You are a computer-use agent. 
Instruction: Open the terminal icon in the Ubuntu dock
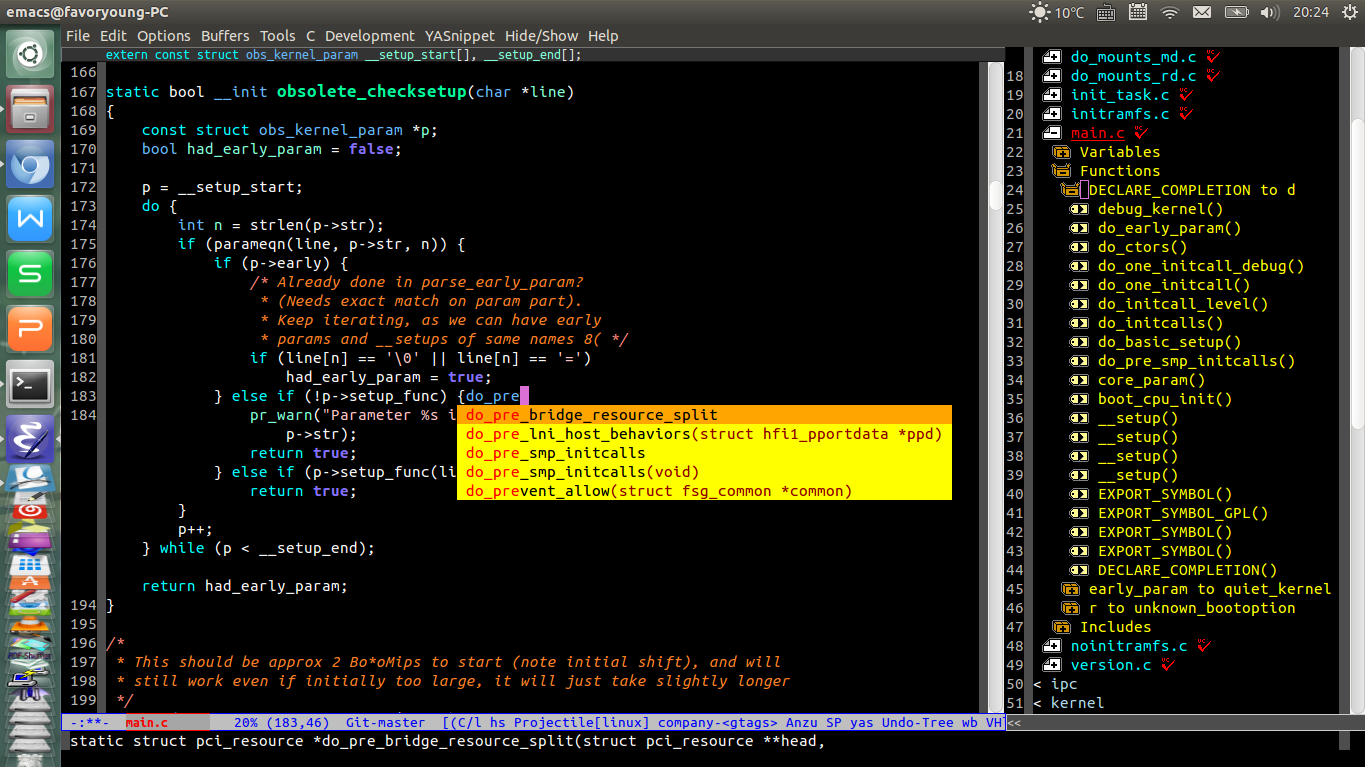[x=29, y=383]
